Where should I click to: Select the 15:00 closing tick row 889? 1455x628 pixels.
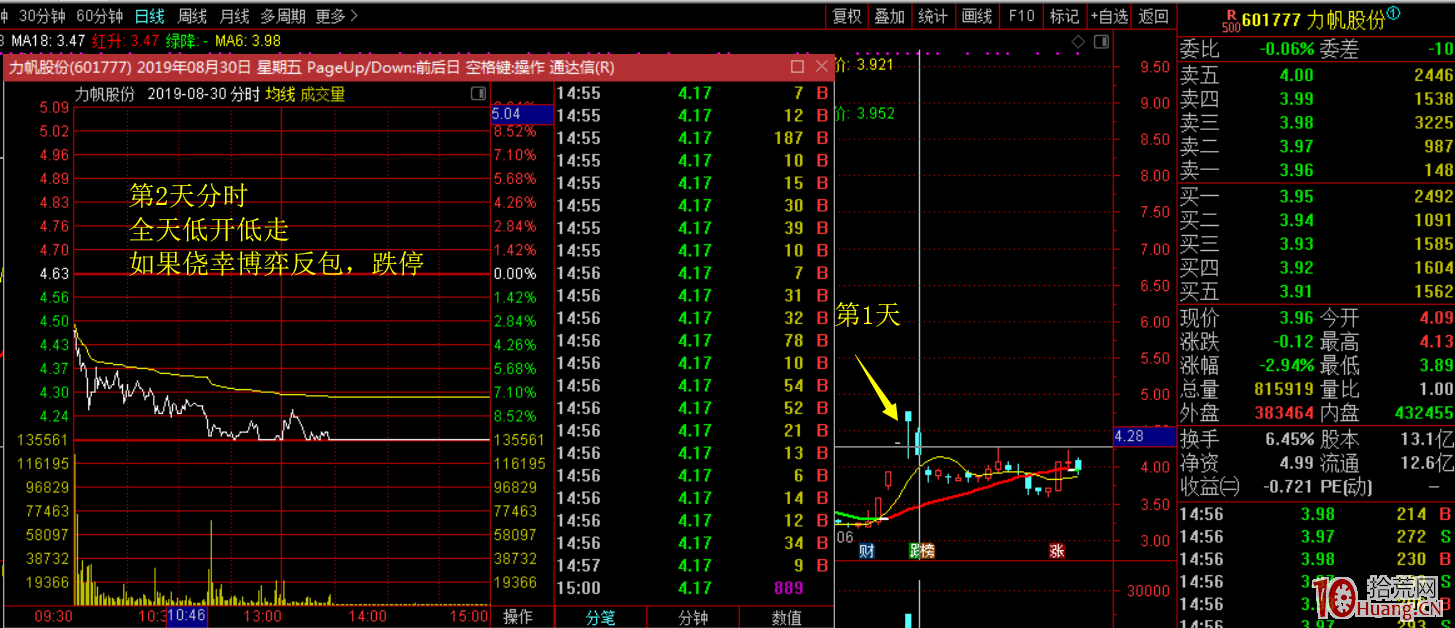pos(693,588)
